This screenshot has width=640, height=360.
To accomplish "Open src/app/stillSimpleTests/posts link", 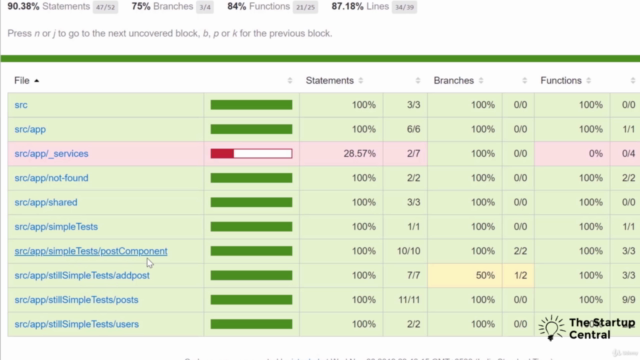I will [76, 300].
